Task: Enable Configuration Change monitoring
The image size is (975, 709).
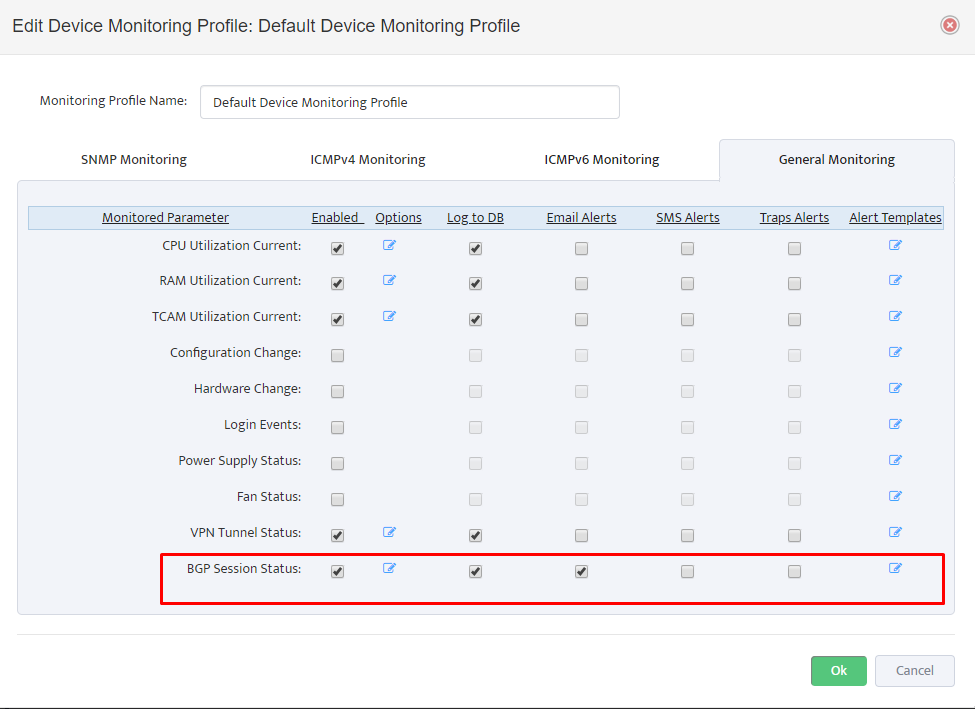Action: [338, 356]
